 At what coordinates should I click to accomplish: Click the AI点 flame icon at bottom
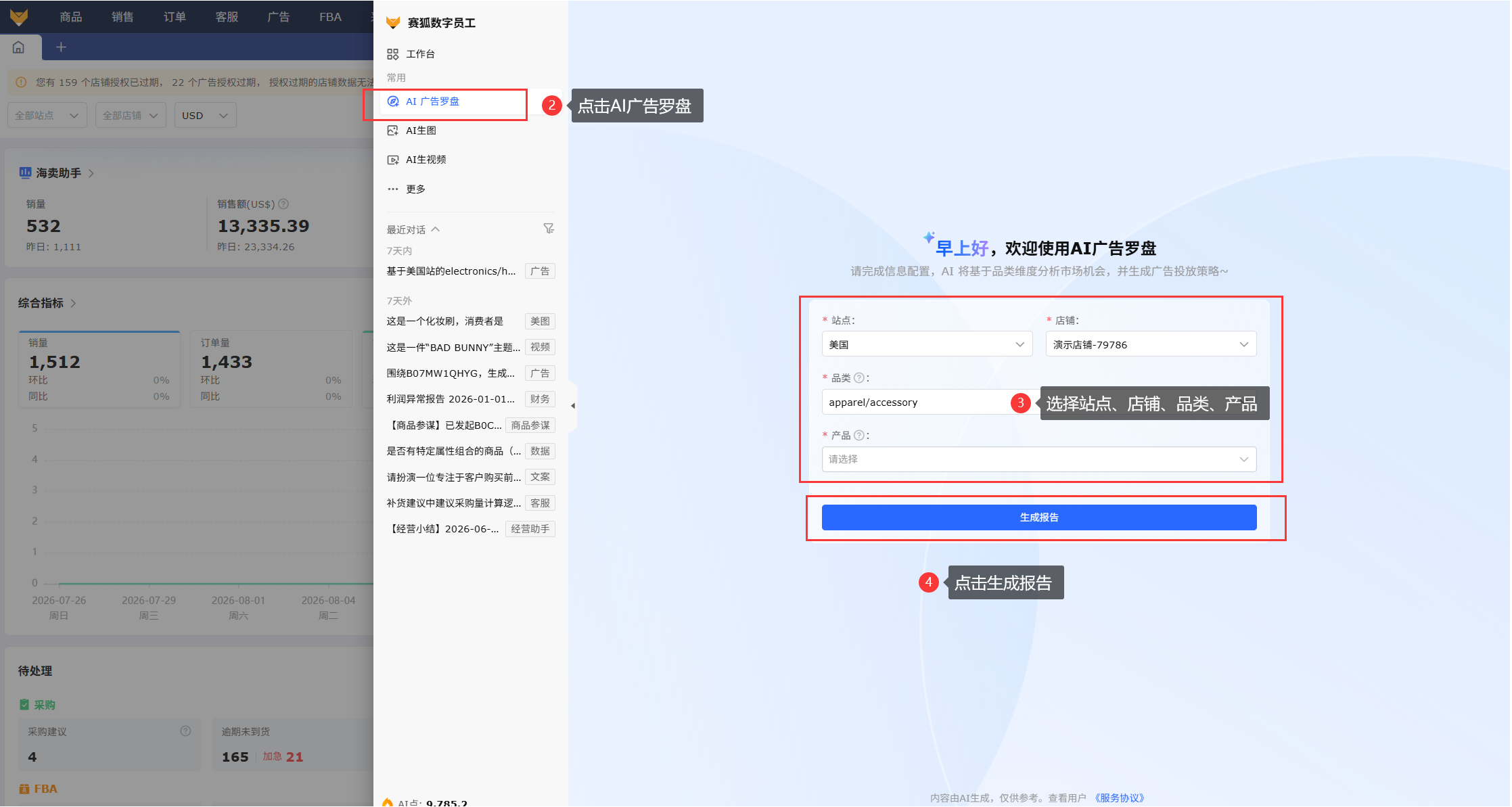[x=388, y=802]
